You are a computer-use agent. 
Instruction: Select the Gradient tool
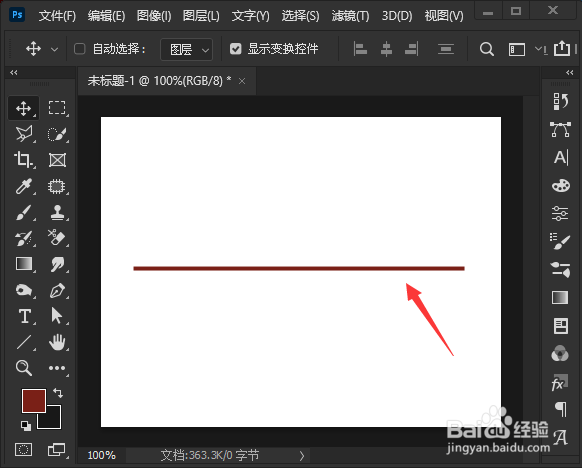pos(24,264)
